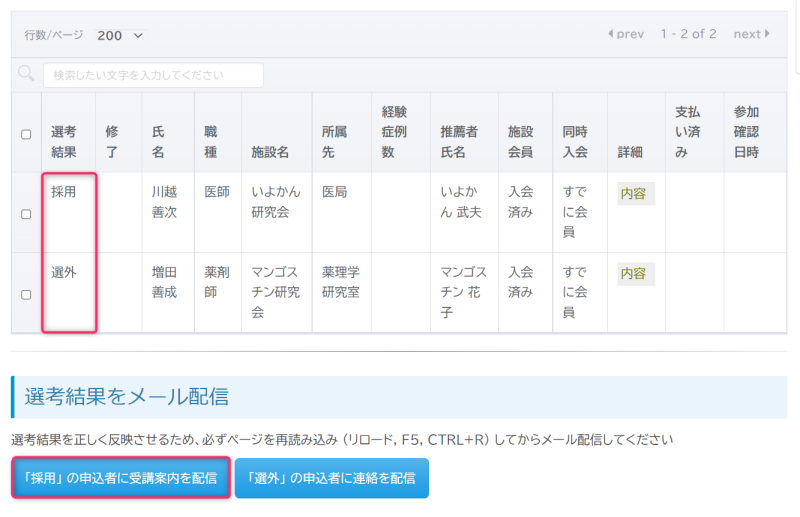Click the 採用 result cell
The width and height of the screenshot is (800, 517).
[64, 191]
